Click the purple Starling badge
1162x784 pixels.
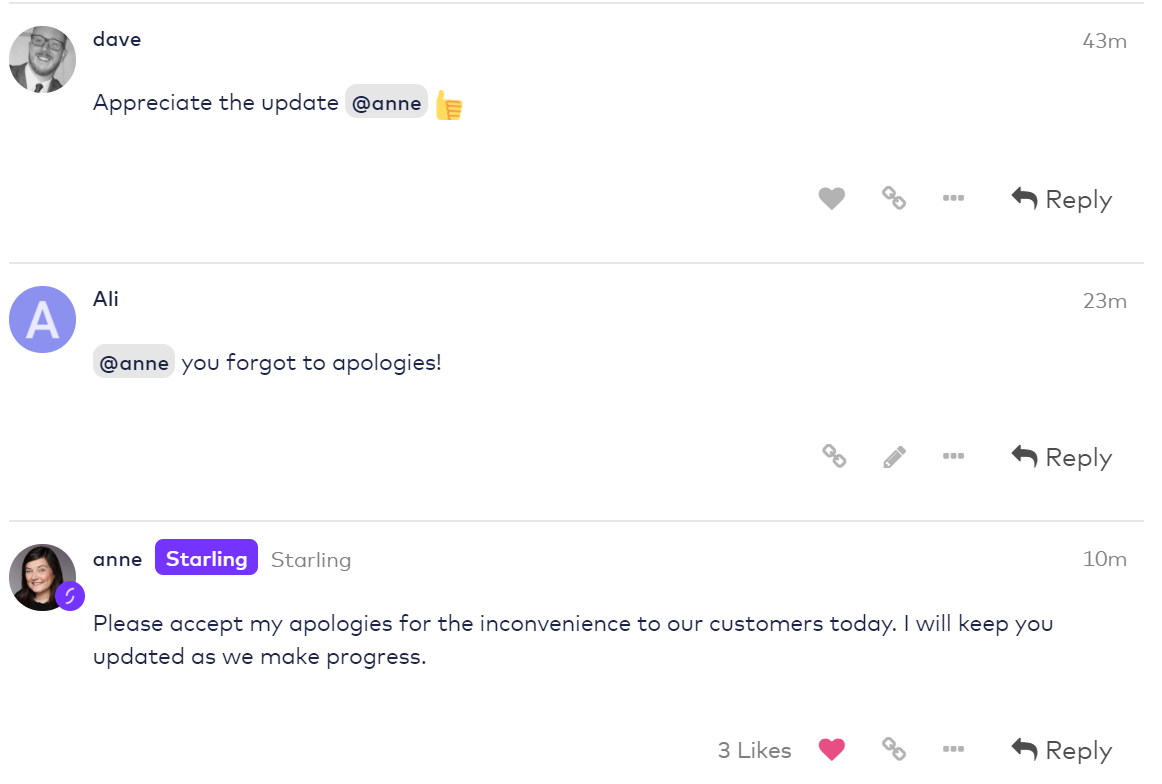pyautogui.click(x=206, y=558)
